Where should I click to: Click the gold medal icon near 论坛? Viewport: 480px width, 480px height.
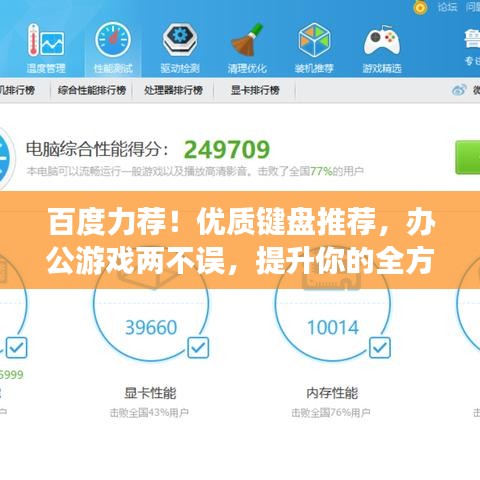coord(420,7)
